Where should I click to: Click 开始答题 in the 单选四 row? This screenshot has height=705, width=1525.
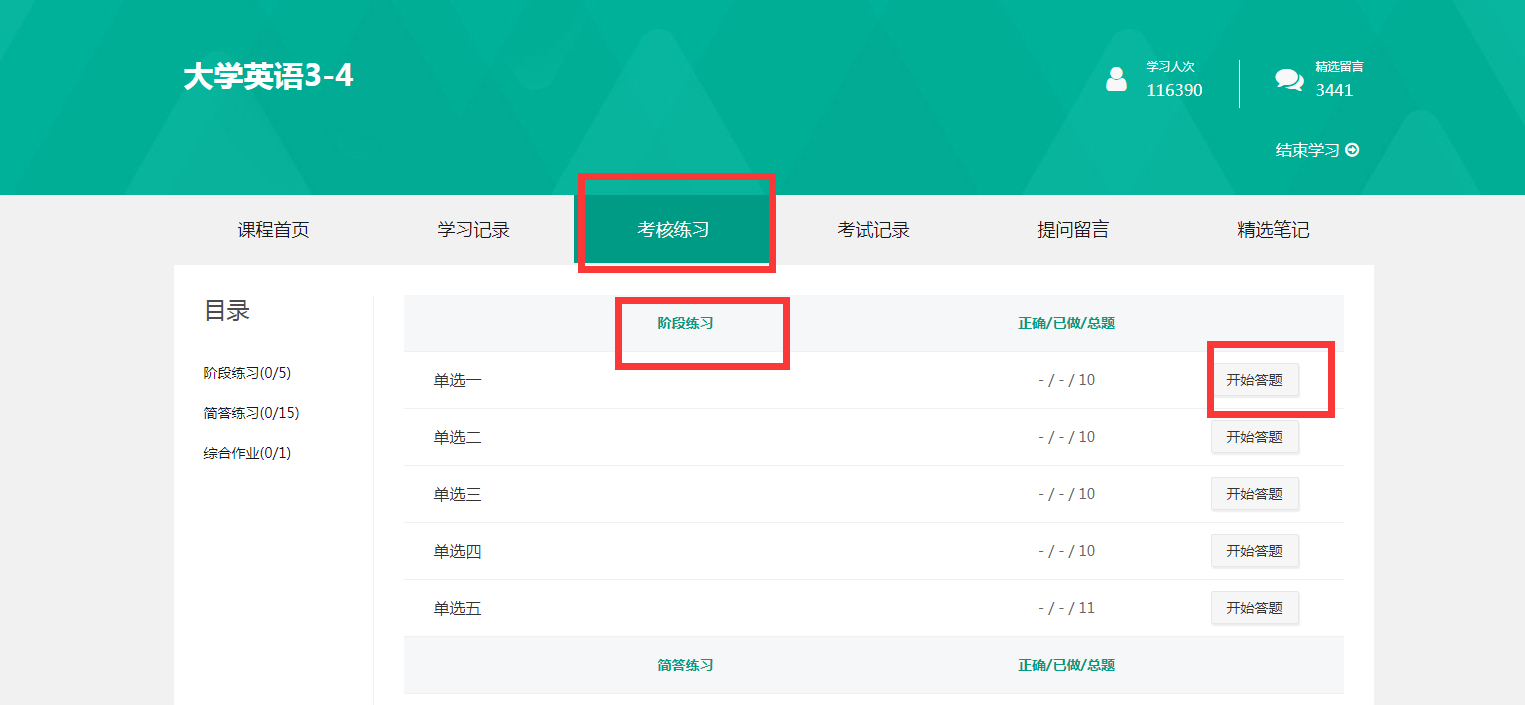pos(1255,551)
